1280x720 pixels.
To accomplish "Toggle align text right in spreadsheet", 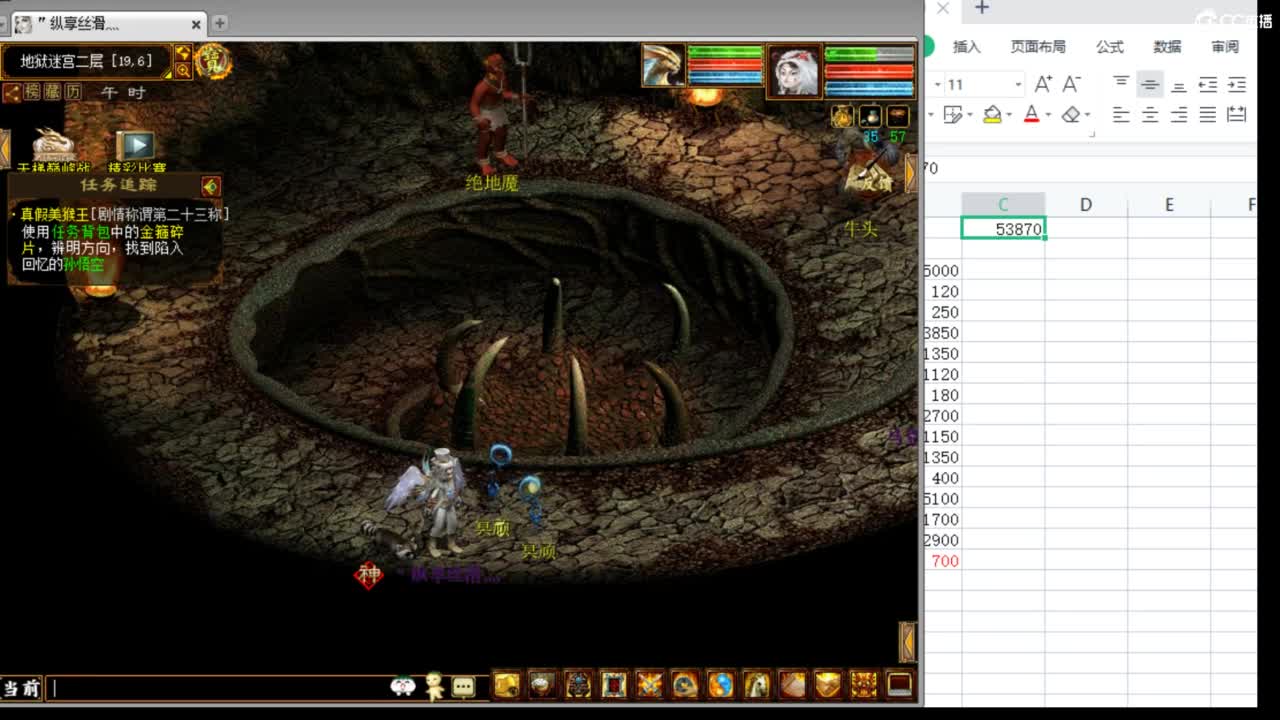I will [x=1179, y=115].
